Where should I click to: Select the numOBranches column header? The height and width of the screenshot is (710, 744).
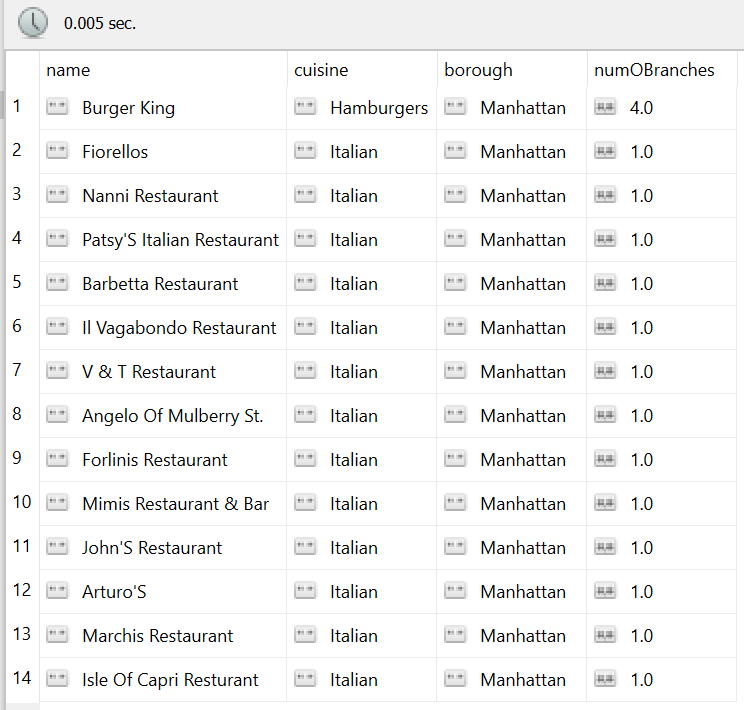click(654, 70)
